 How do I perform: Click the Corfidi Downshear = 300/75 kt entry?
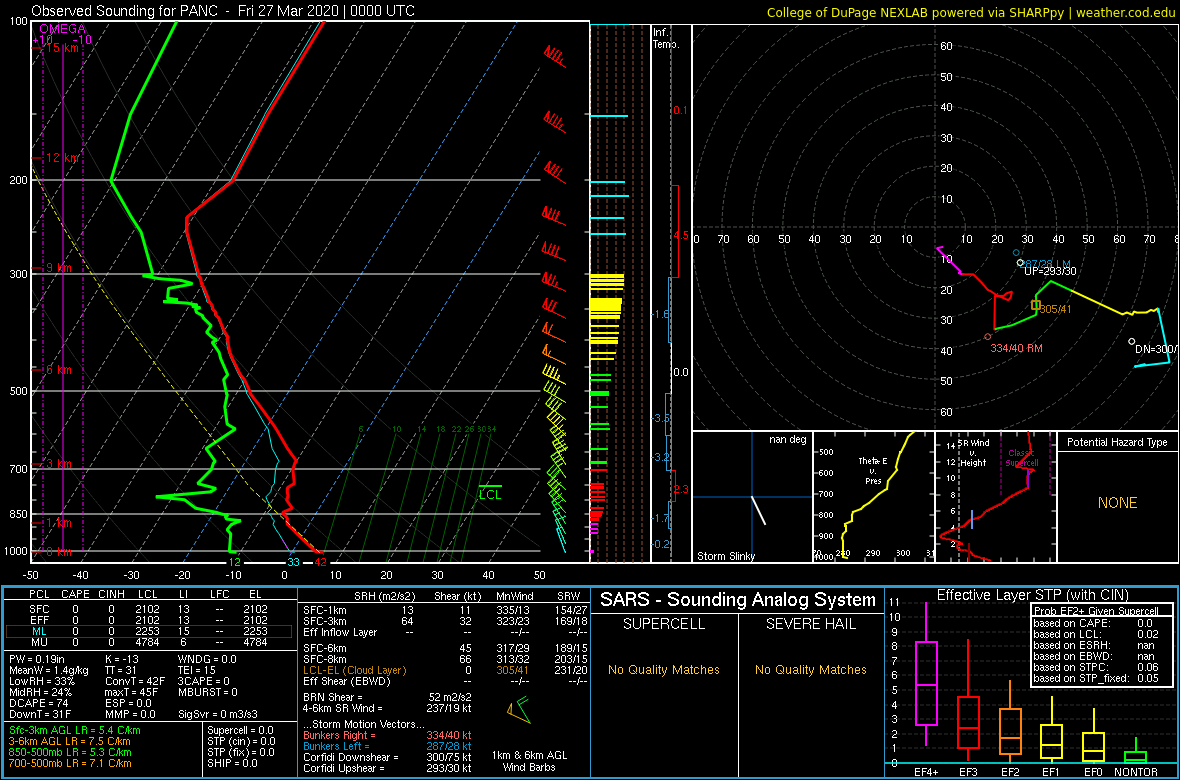(x=387, y=757)
